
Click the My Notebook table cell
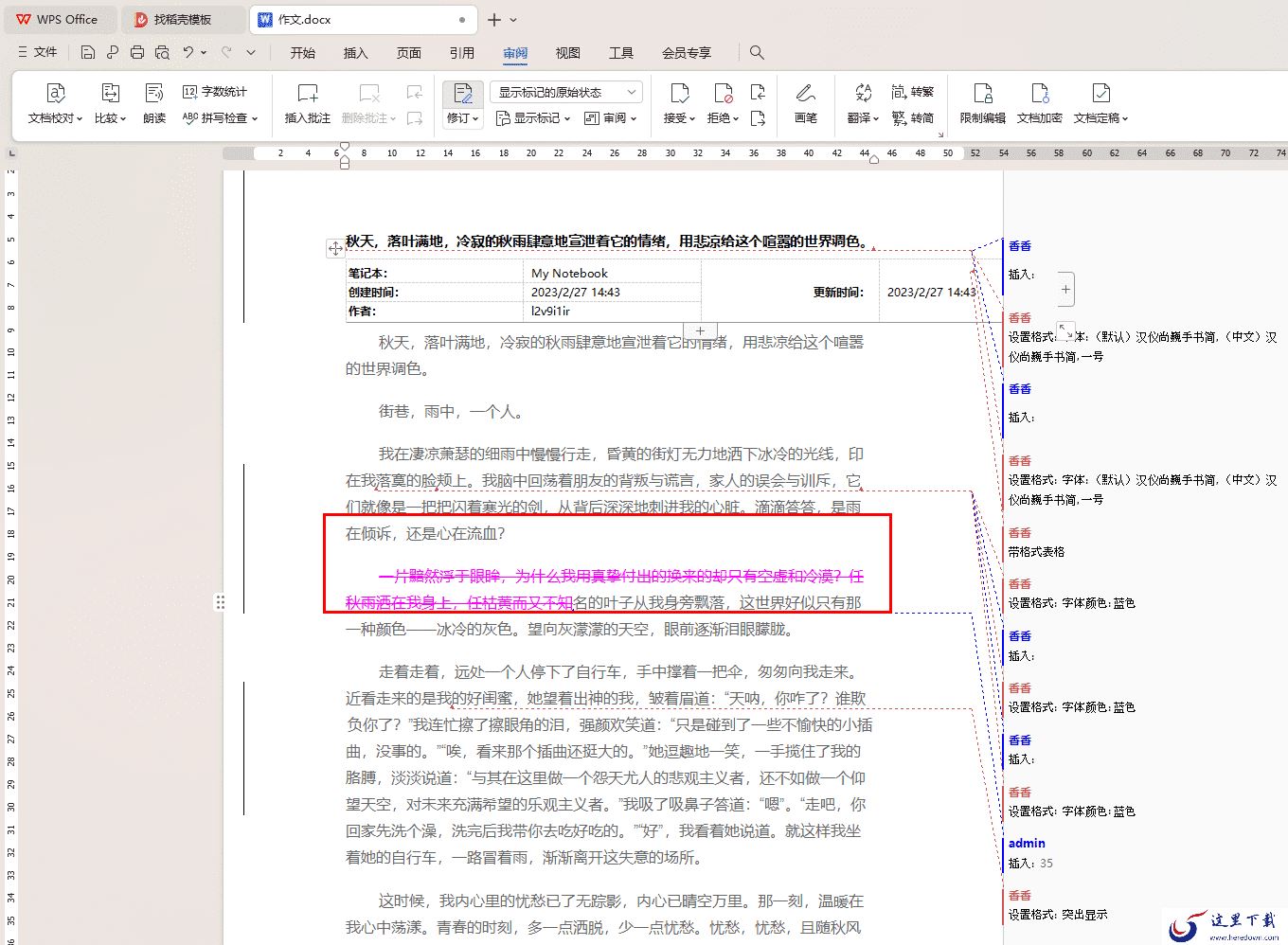click(x=614, y=274)
